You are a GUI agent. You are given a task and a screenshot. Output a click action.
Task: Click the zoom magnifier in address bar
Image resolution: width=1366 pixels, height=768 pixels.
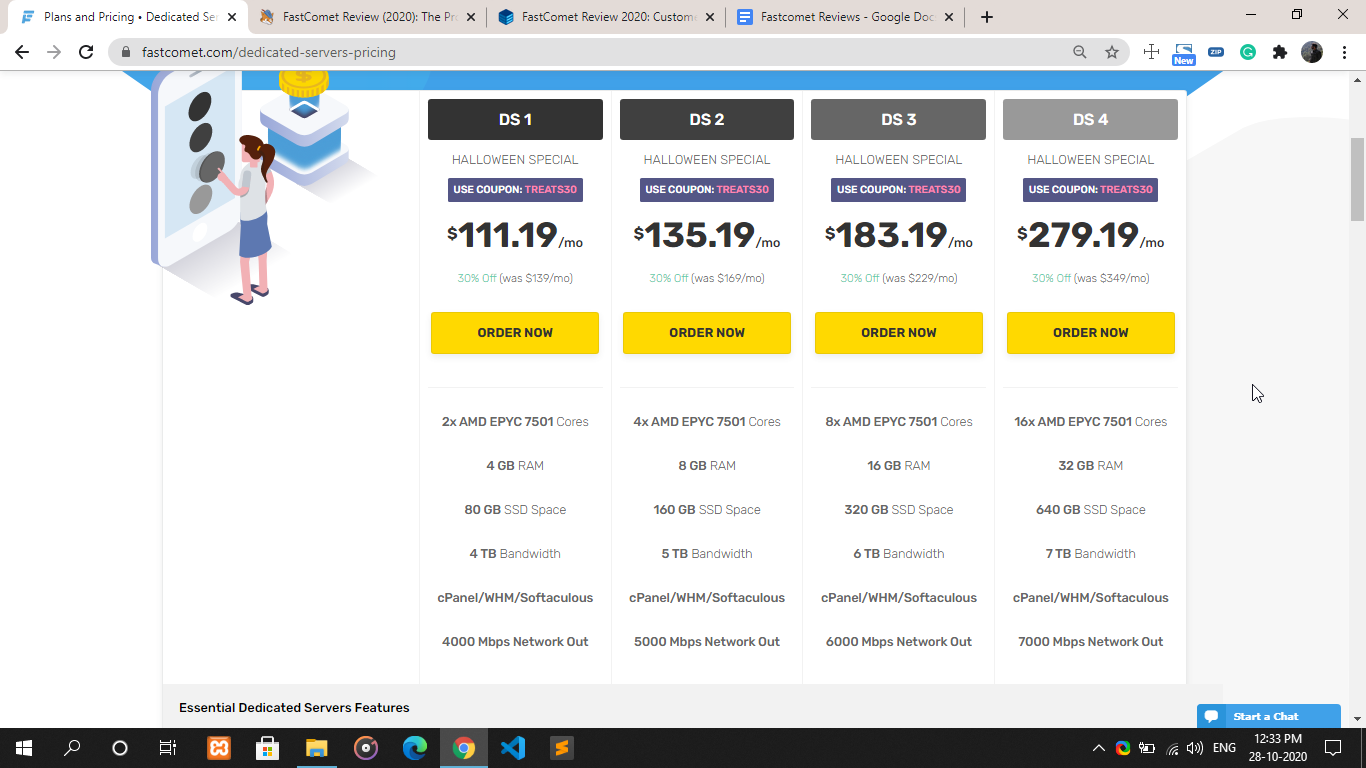[1080, 52]
